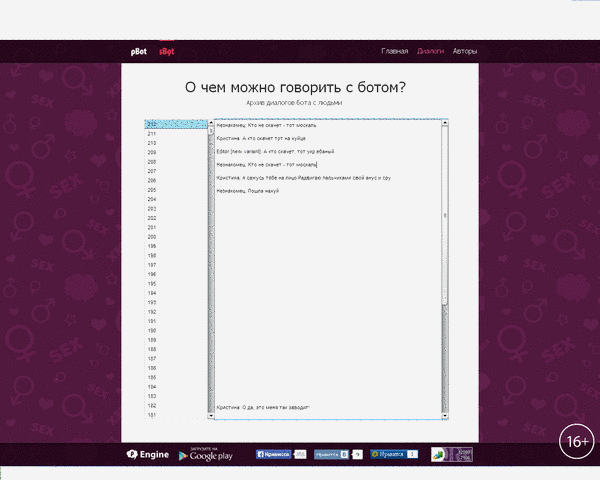Click the dialog list scrollbar down arrow

coord(211,416)
